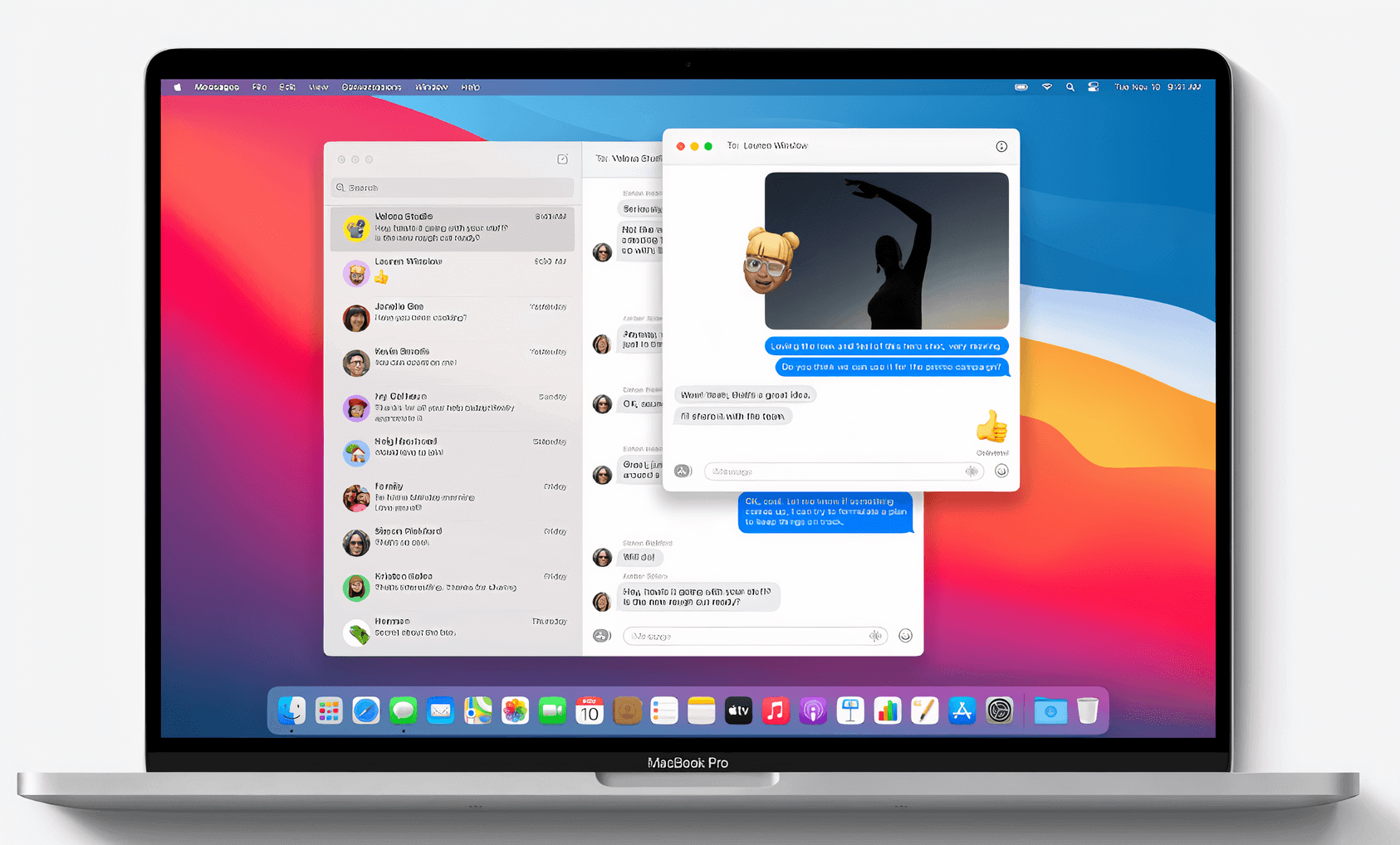
Task: Click message input field in back Messages window
Action: tap(755, 637)
